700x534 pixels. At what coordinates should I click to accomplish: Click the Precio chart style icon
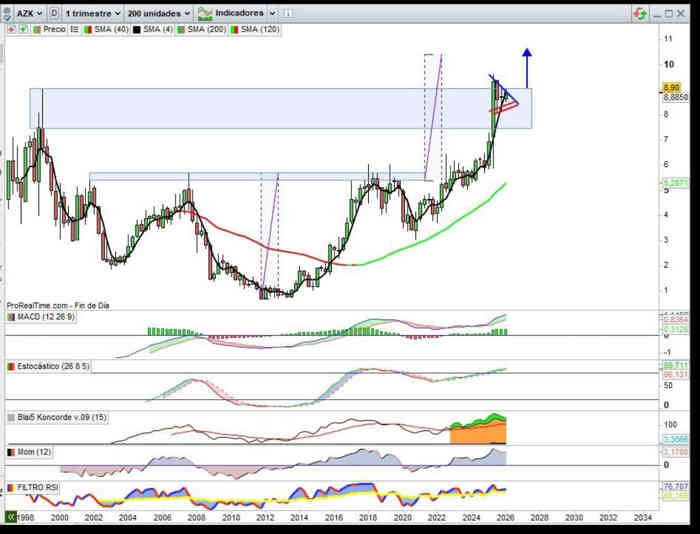tap(37, 30)
